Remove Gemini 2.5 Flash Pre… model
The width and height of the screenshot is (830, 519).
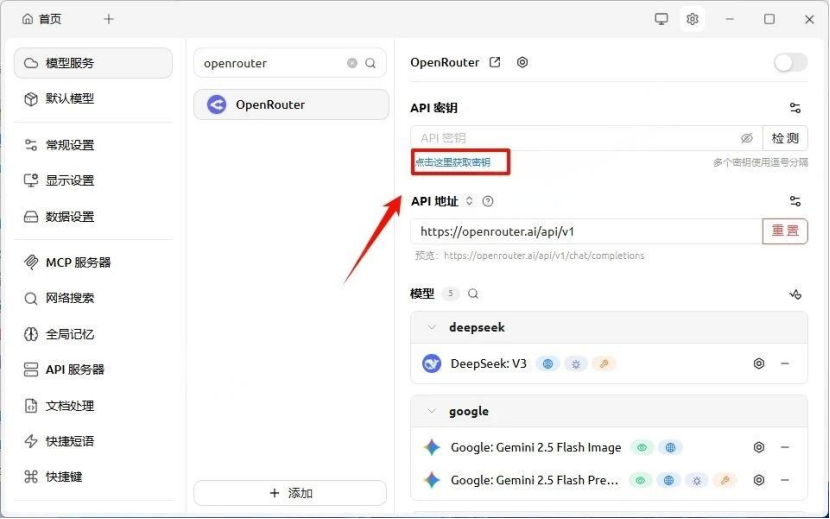point(785,480)
